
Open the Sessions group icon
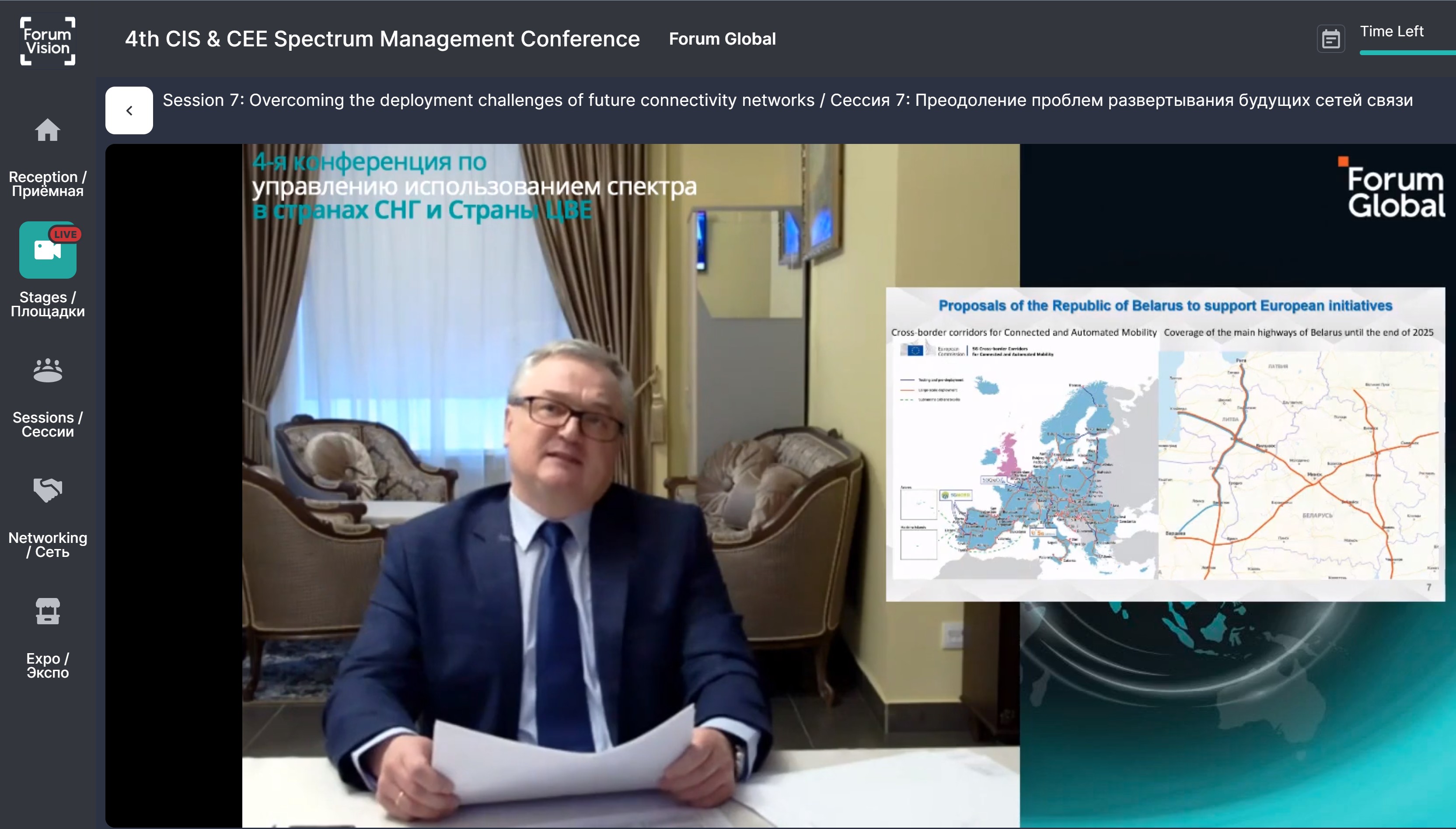pos(48,370)
